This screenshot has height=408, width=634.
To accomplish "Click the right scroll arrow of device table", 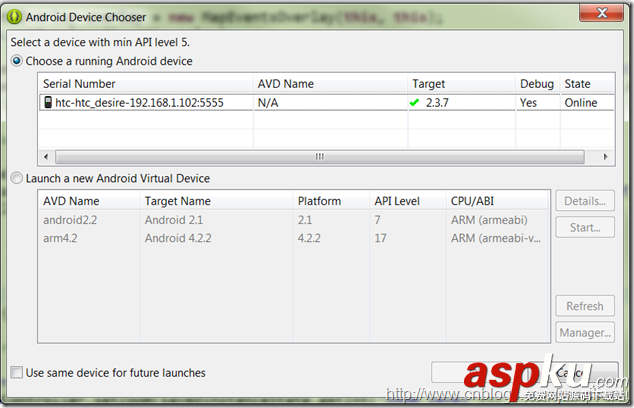I will pos(605,157).
